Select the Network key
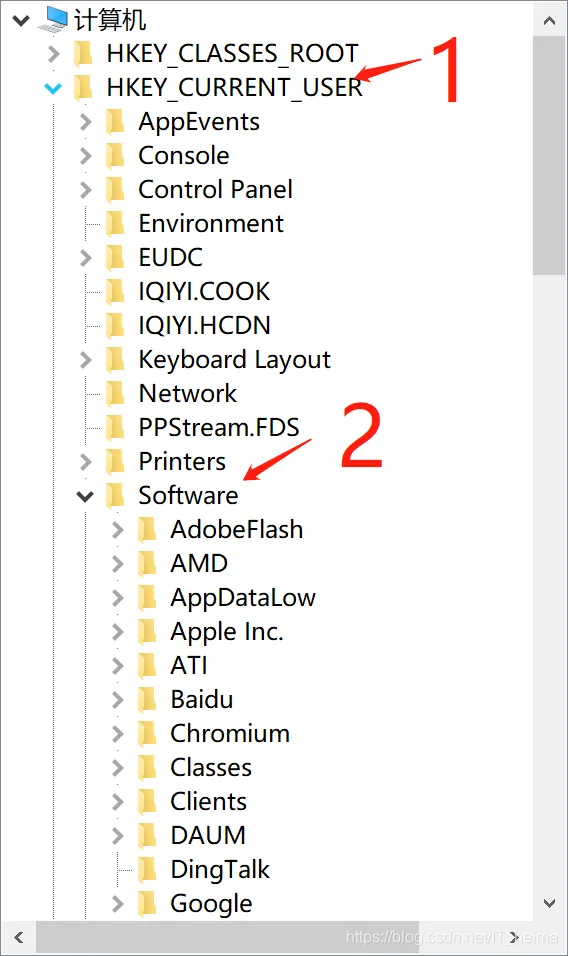 tap(188, 393)
